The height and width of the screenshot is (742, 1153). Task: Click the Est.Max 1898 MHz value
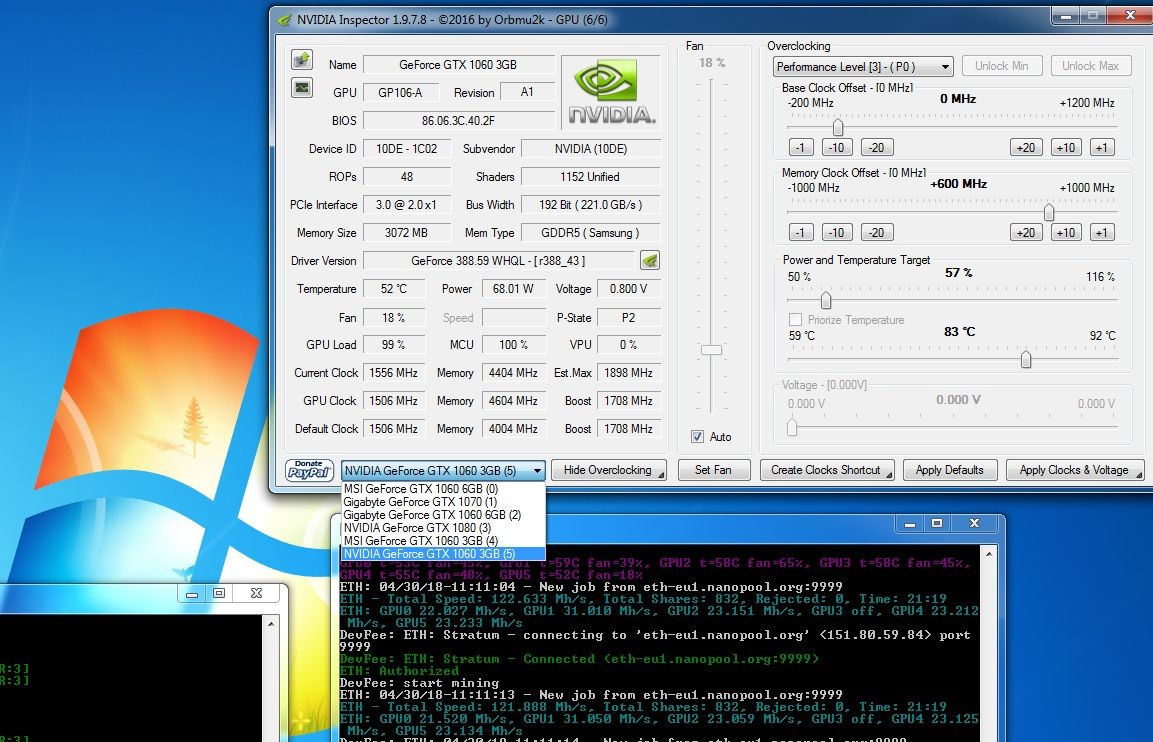tap(628, 373)
